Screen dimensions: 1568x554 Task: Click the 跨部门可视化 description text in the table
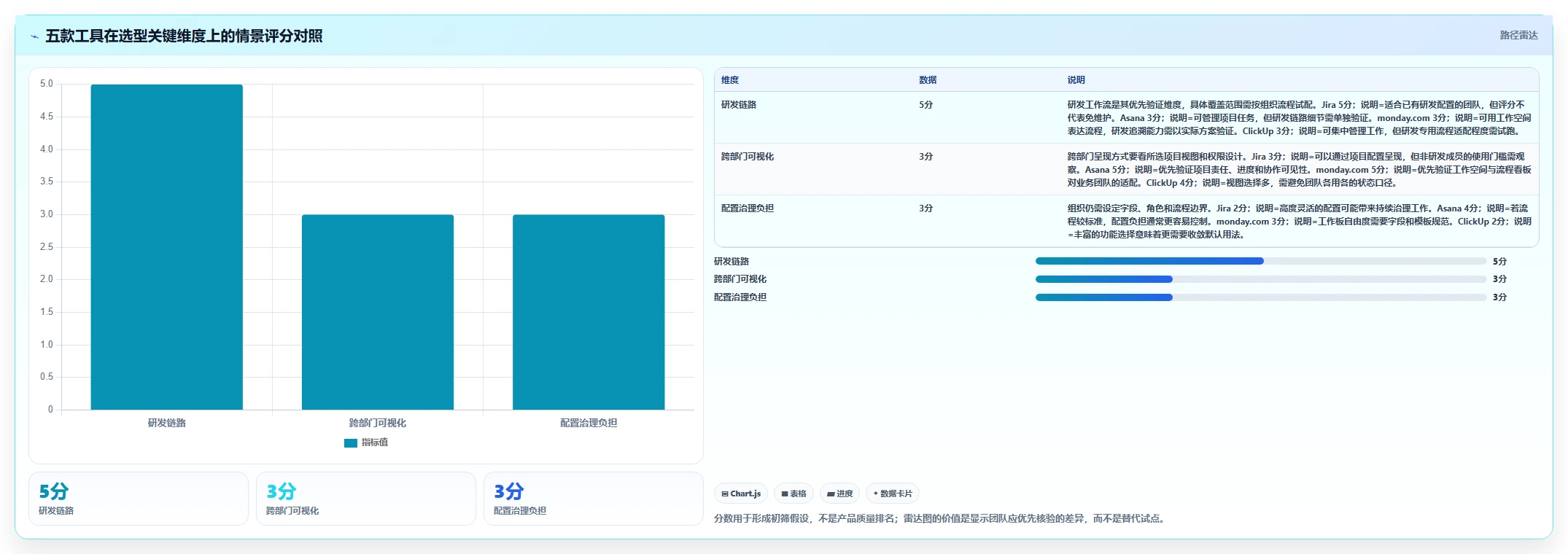pos(1299,170)
